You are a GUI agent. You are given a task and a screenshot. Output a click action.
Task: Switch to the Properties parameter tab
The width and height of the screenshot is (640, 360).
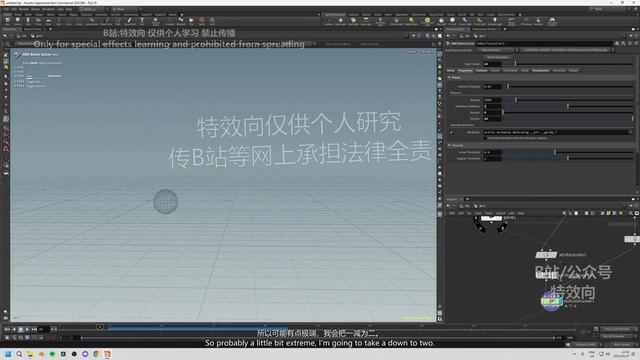coord(465,71)
